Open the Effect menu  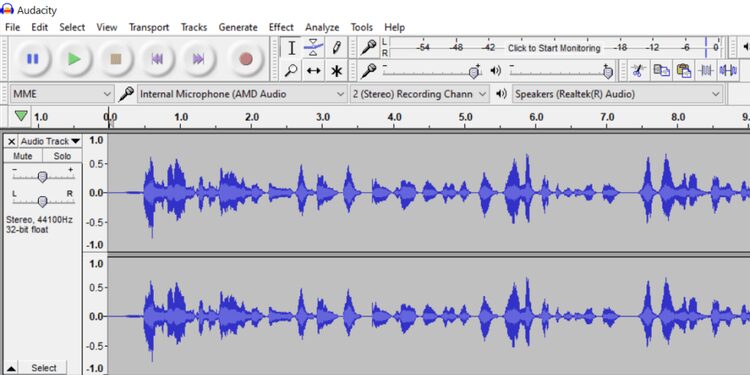[x=281, y=27]
